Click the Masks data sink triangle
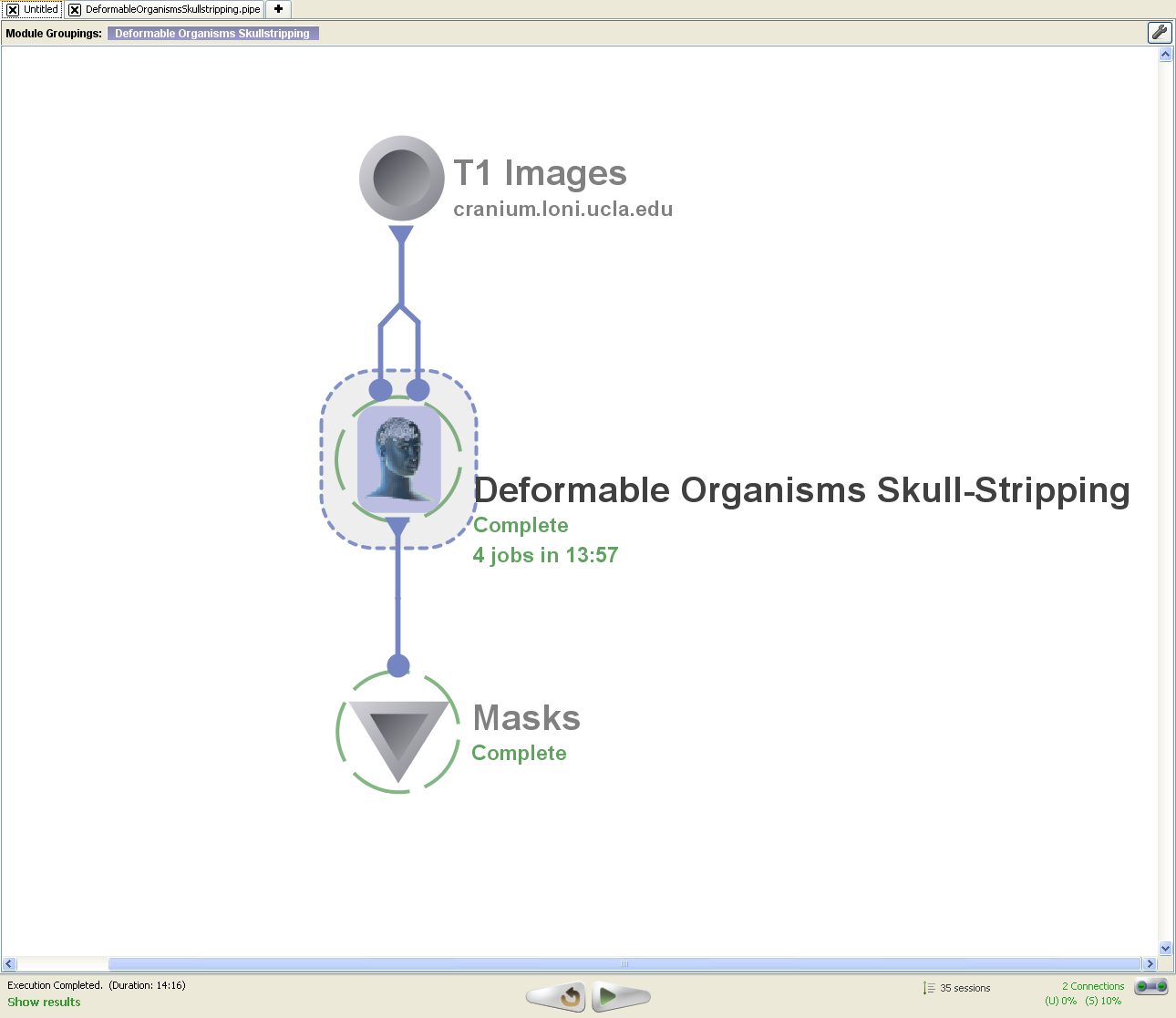The height and width of the screenshot is (1018, 1176). pyautogui.click(x=398, y=736)
